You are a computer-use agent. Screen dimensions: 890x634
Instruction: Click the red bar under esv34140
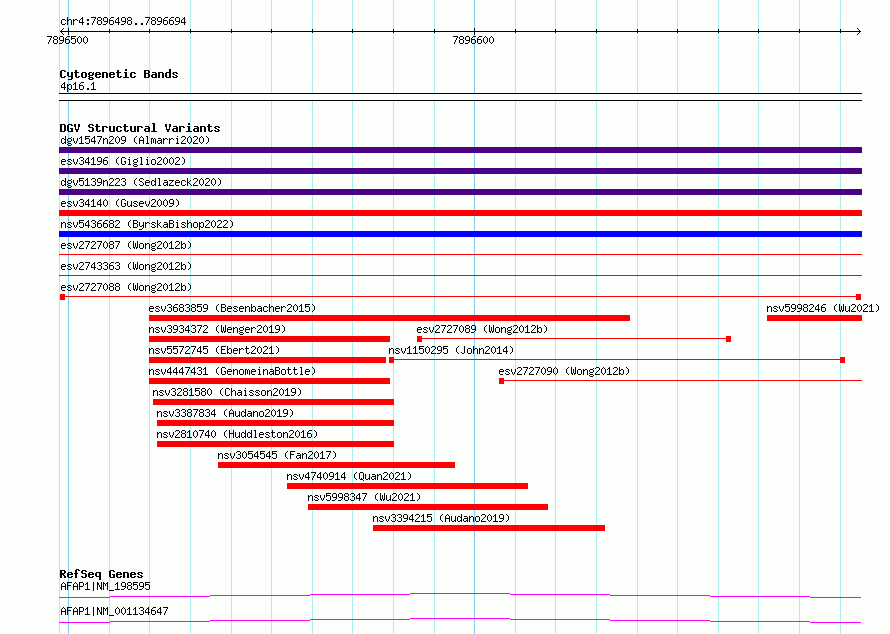click(x=460, y=213)
